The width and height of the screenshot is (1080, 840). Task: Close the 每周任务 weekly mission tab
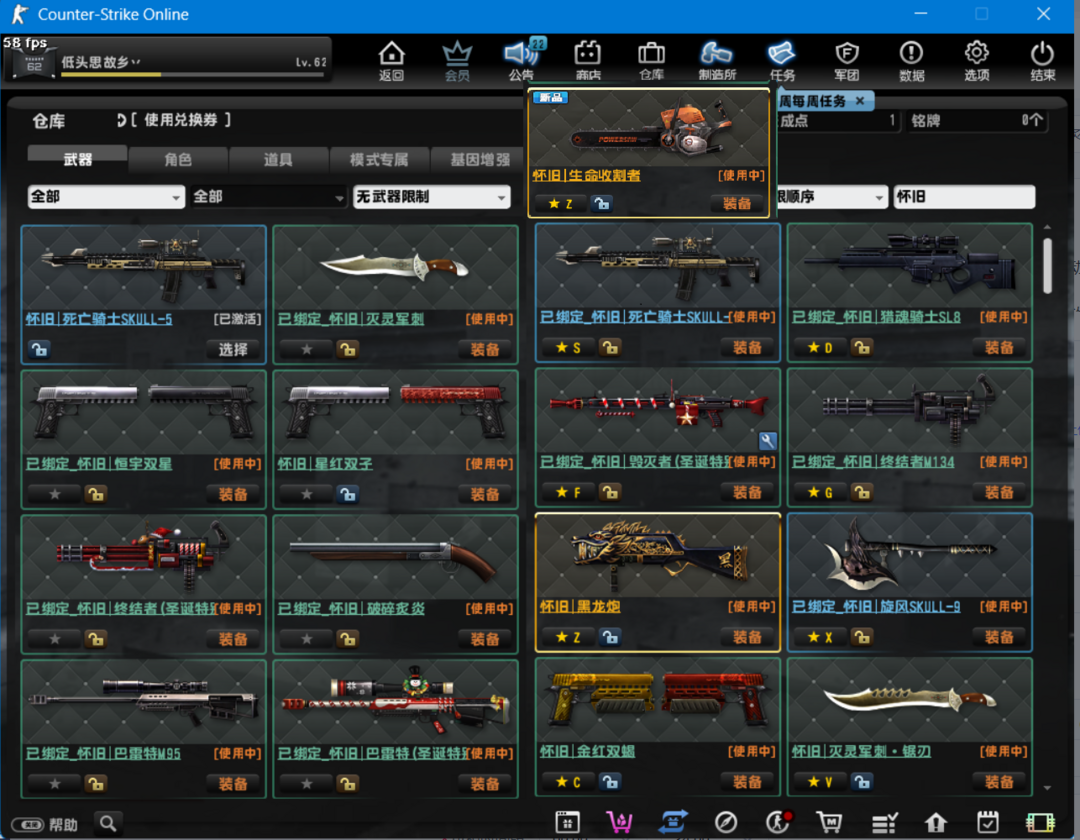[860, 101]
